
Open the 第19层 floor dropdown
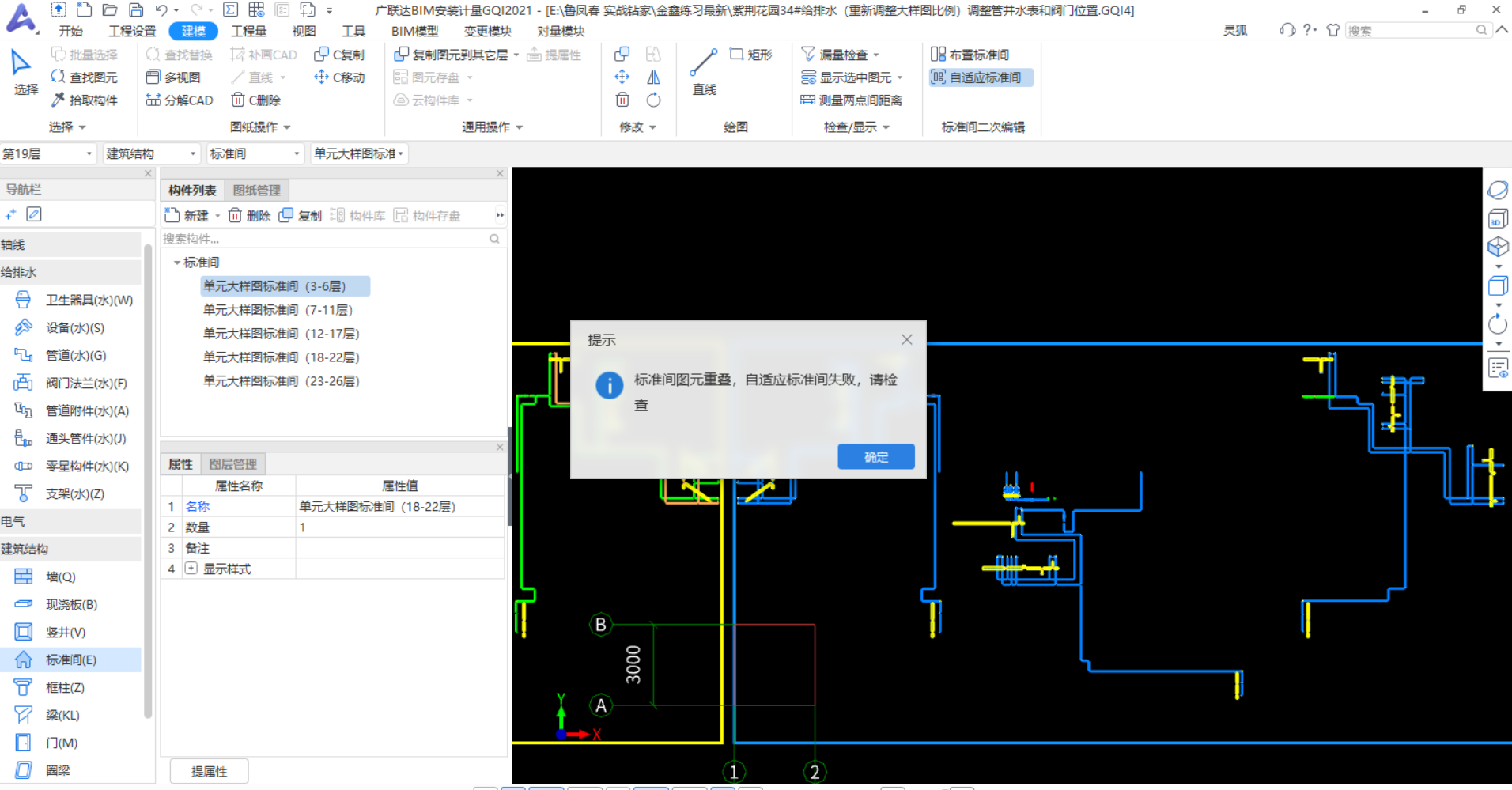pyautogui.click(x=47, y=153)
